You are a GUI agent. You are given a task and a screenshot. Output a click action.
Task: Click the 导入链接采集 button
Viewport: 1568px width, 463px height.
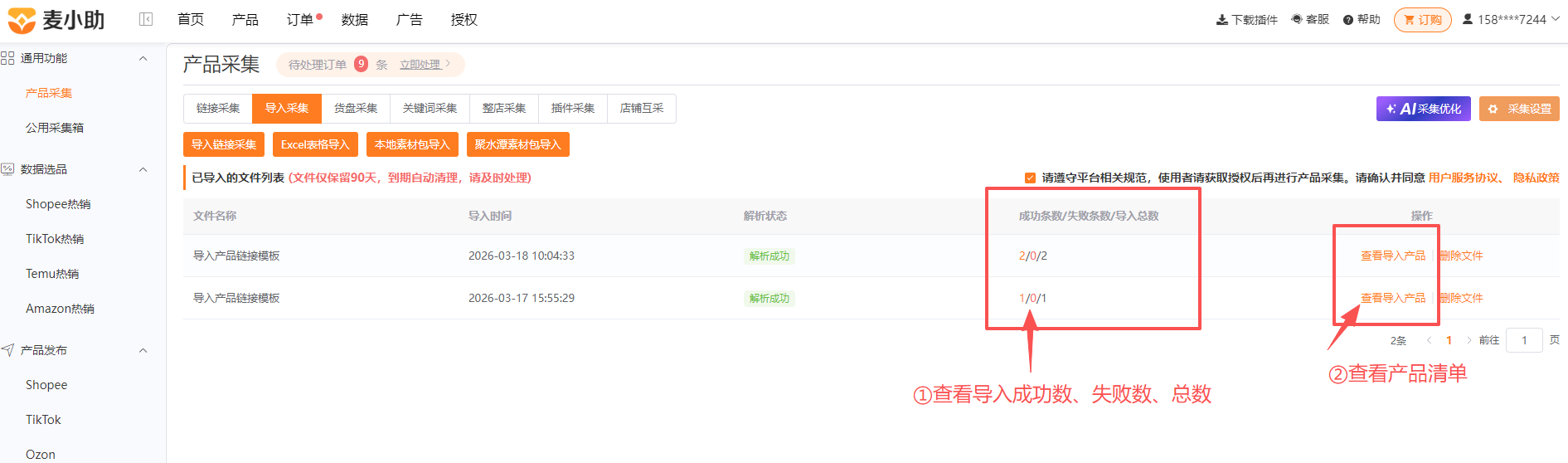pyautogui.click(x=224, y=144)
